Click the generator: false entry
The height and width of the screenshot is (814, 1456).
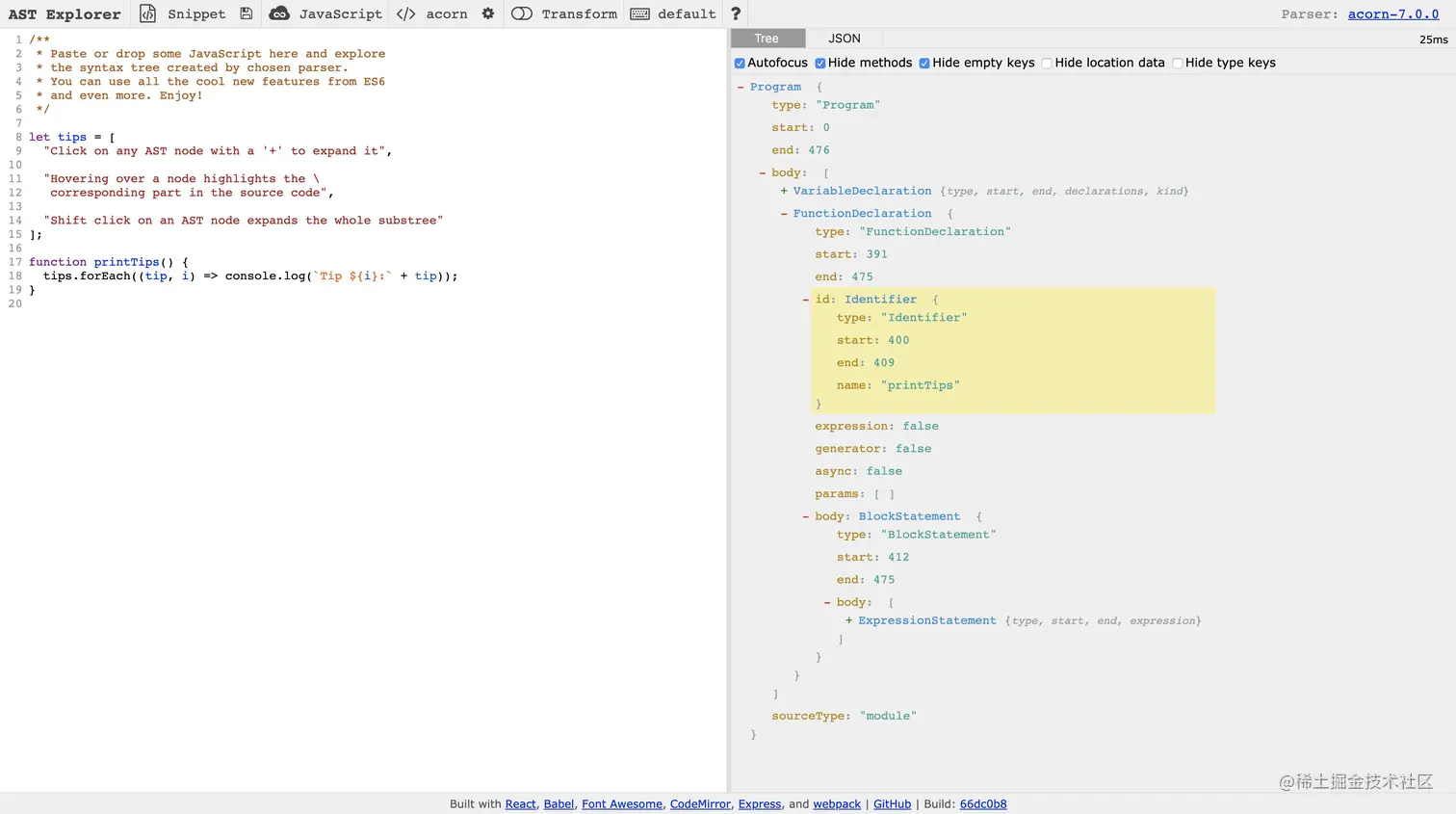[873, 449]
